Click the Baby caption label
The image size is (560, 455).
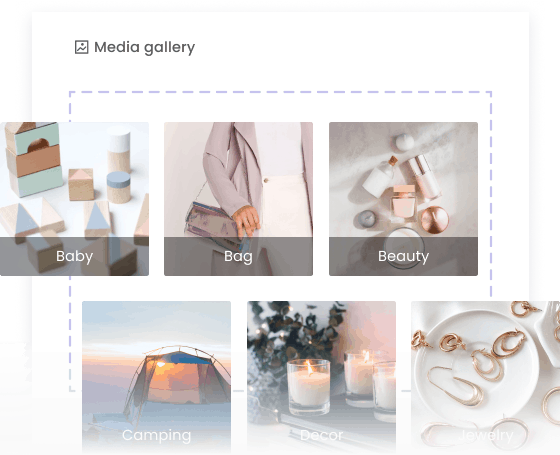pos(74,256)
